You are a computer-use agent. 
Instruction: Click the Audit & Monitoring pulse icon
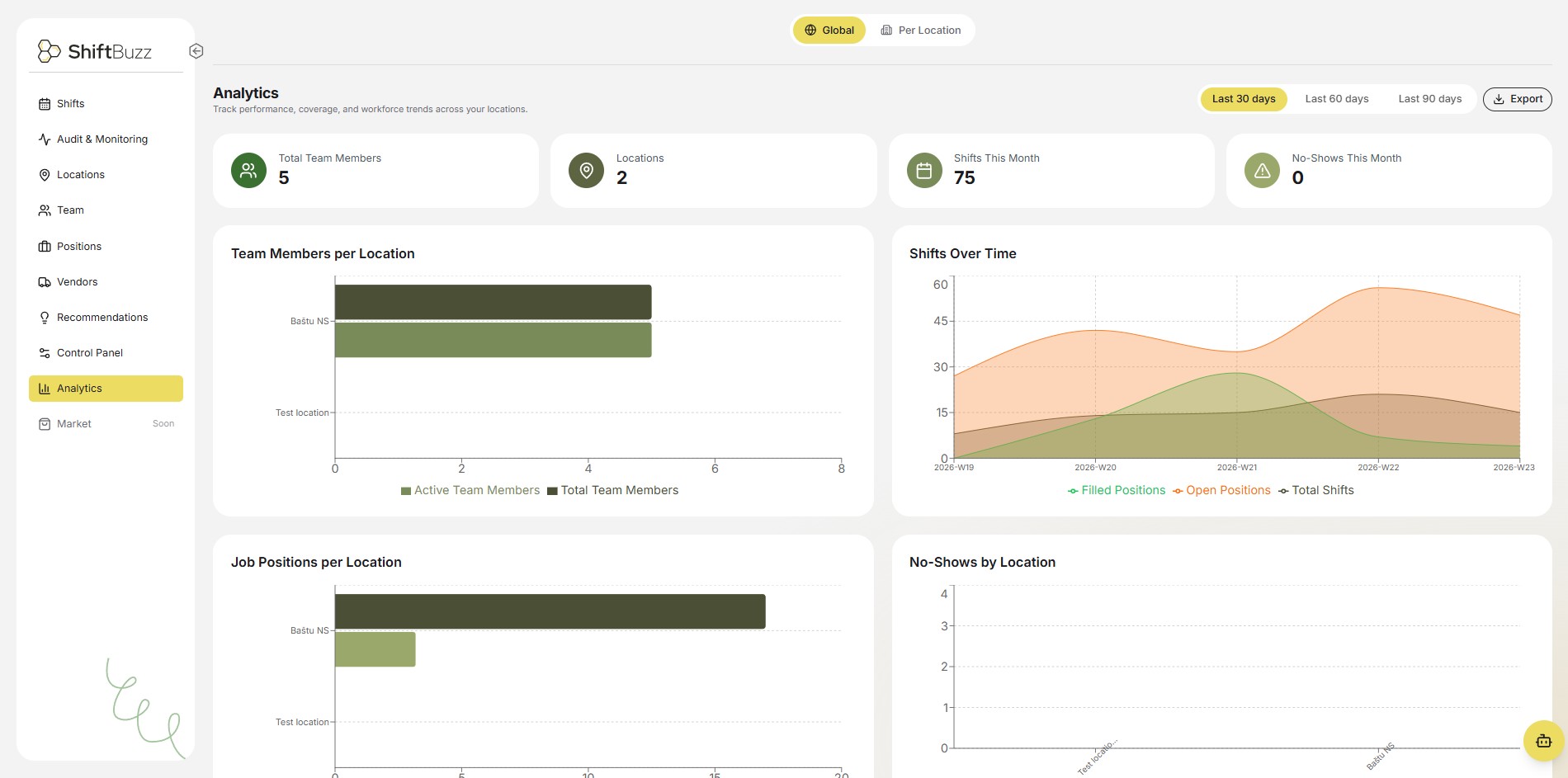pyautogui.click(x=45, y=139)
